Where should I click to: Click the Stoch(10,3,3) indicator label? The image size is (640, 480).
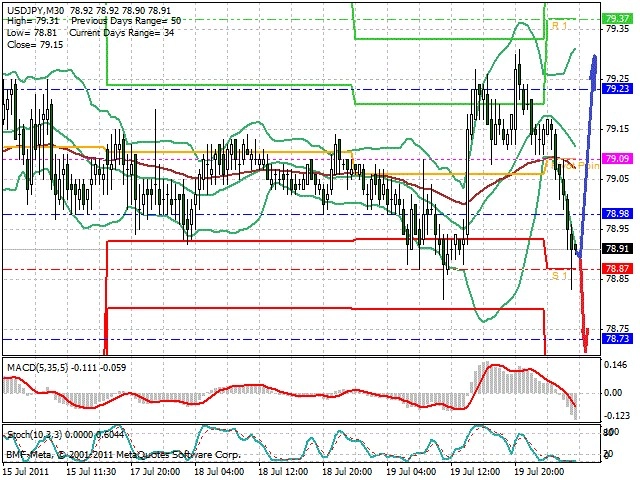click(35, 435)
